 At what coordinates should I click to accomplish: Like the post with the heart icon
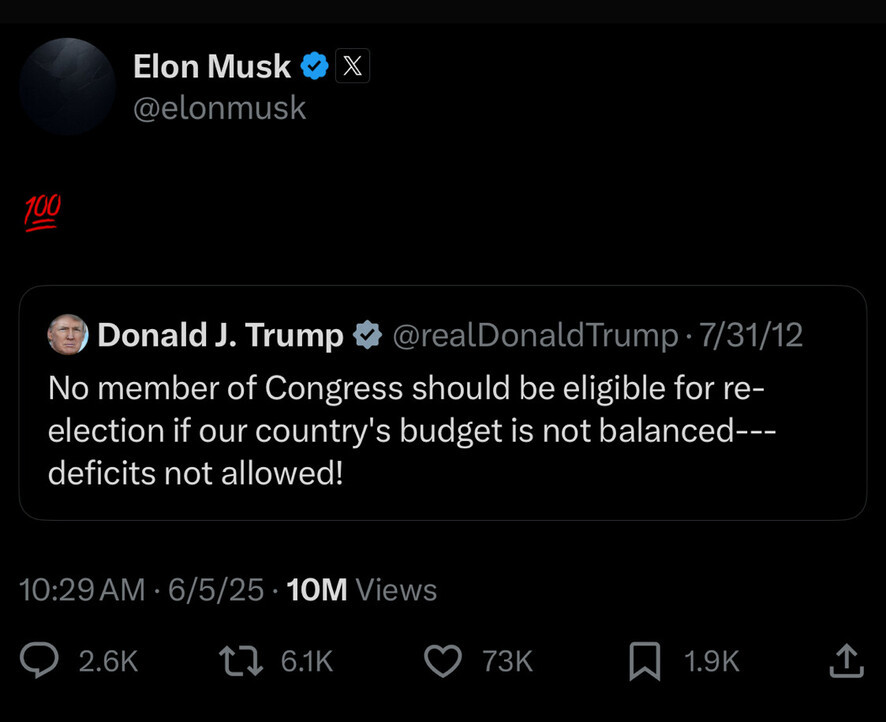coord(443,660)
